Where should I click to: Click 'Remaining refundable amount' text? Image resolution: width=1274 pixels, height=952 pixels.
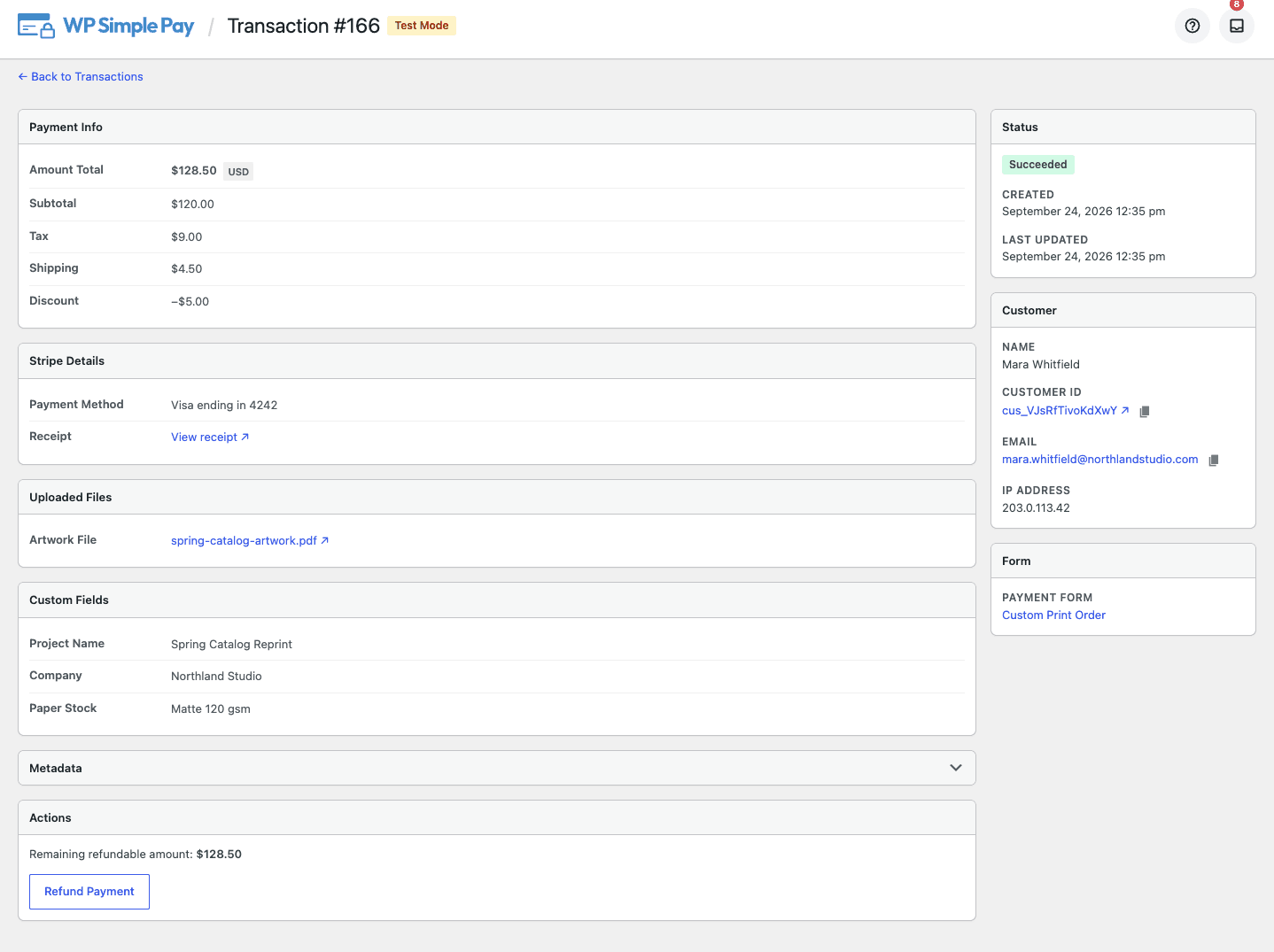pos(111,855)
